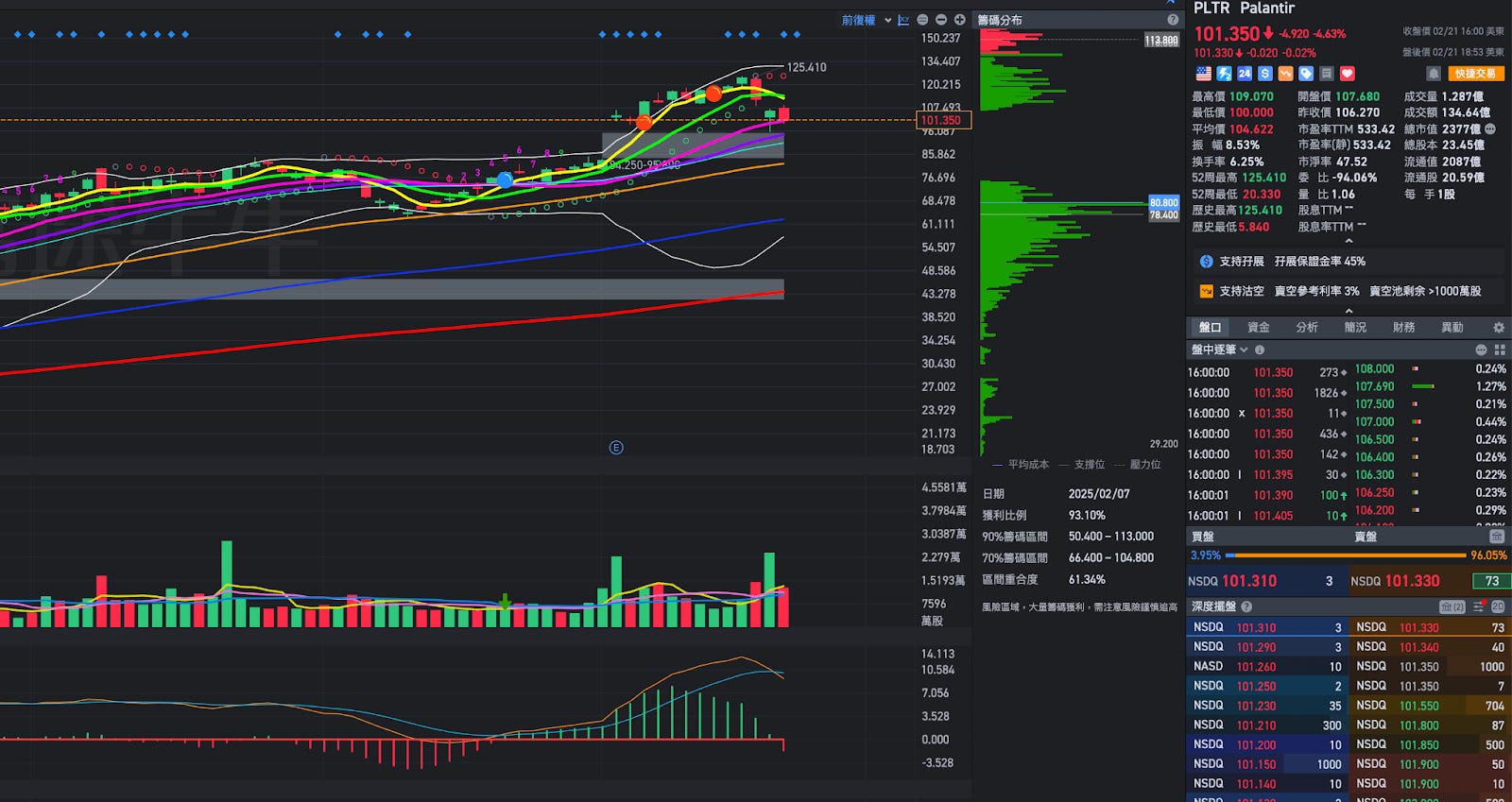Click PLTR Palantir stock title
Viewport: 1512px width, 802px height.
pos(1244,9)
